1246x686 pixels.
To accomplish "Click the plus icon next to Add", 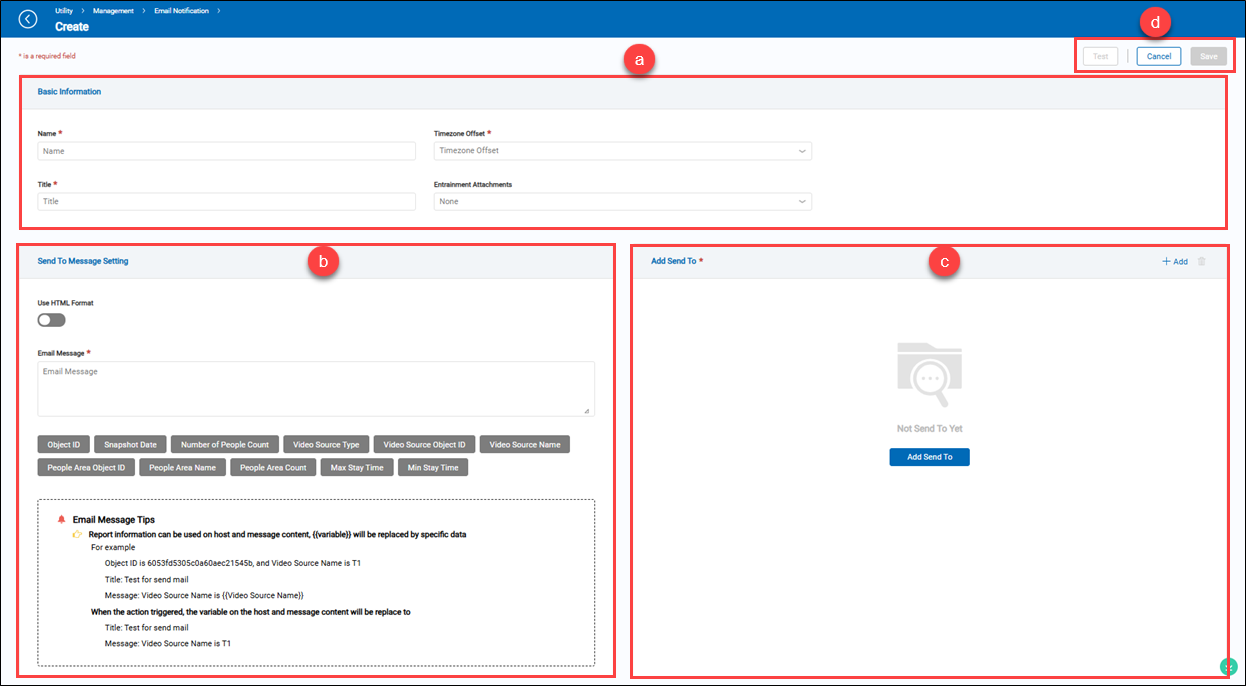I will (1166, 260).
